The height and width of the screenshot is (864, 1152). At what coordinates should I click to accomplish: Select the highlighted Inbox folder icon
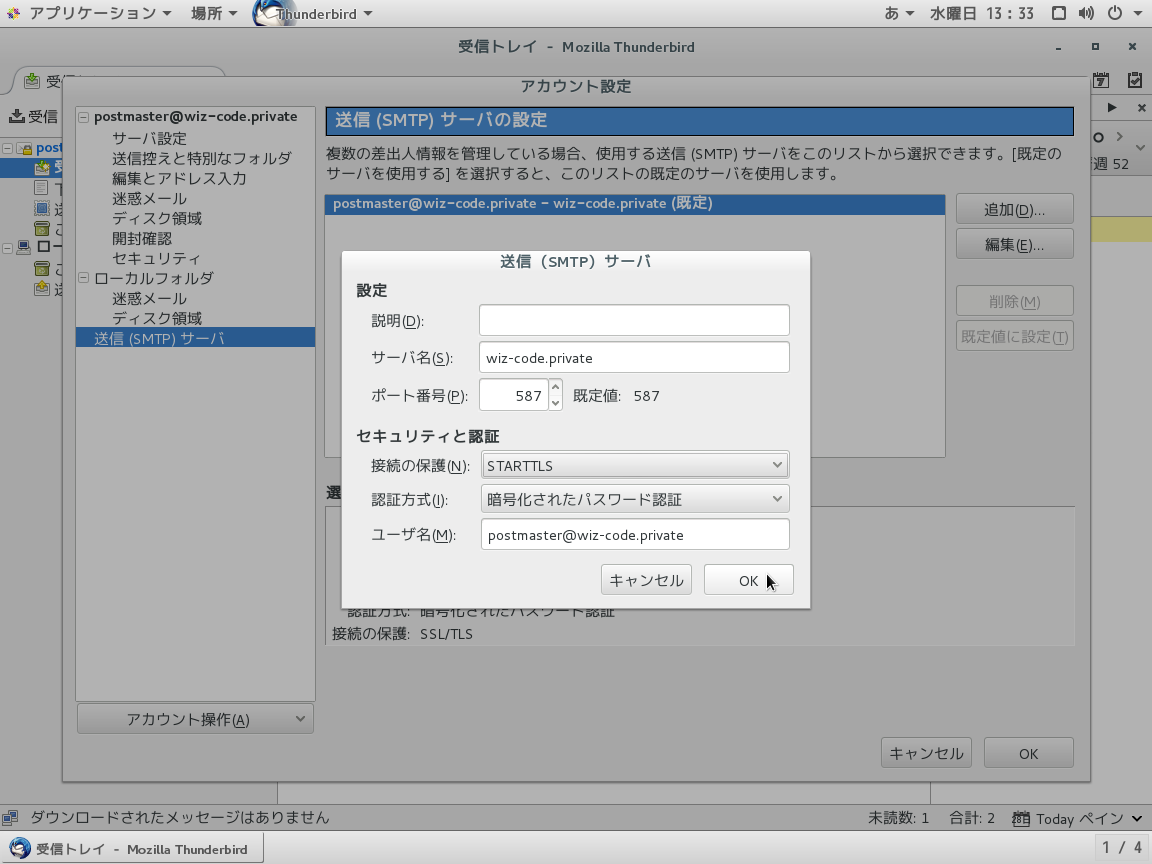(x=42, y=168)
